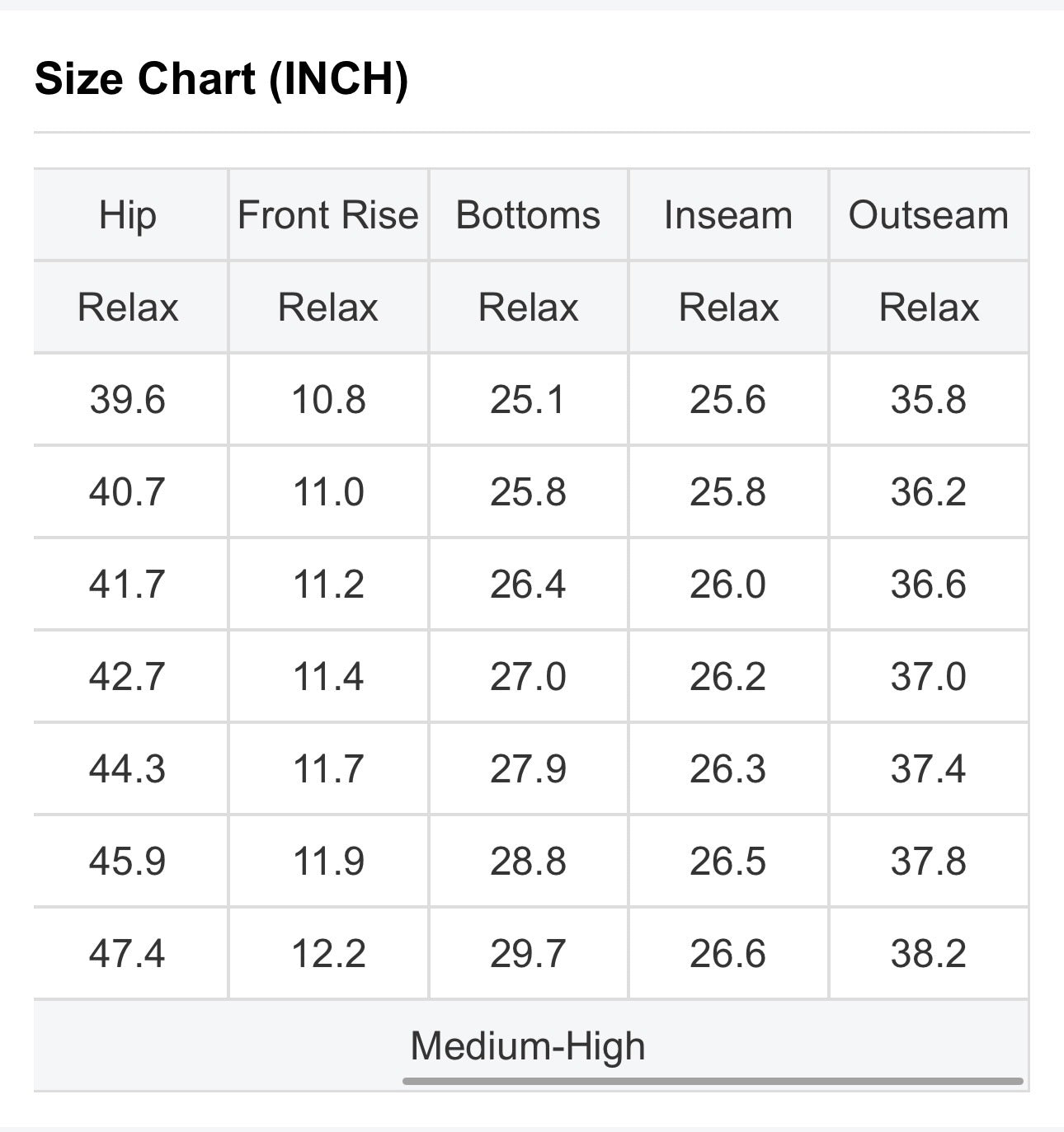Select the bottoms value 29.7 cell
Viewport: 1064px width, 1132px height.
pos(529,954)
